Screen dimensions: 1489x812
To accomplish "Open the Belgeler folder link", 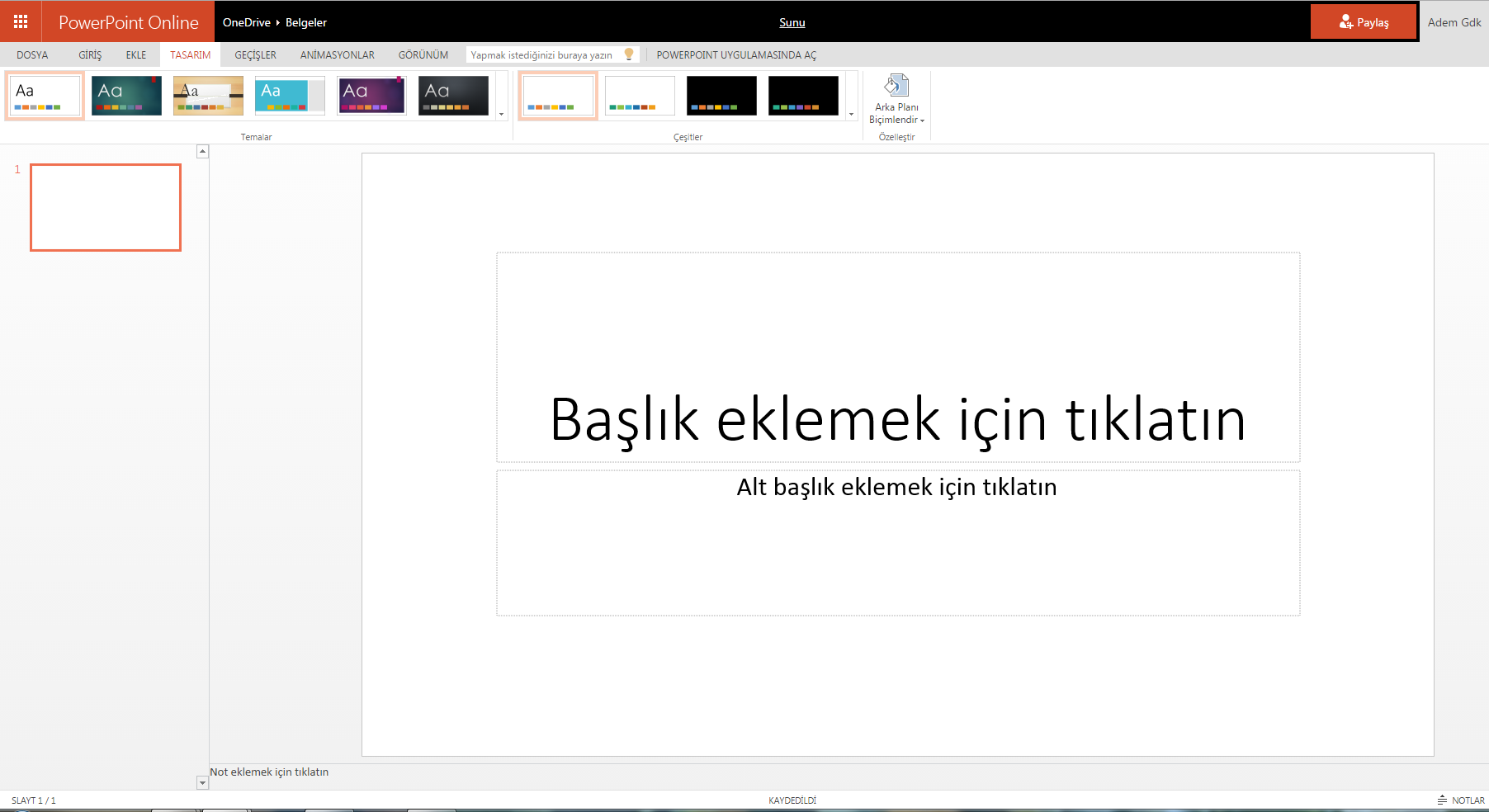I will pyautogui.click(x=306, y=22).
